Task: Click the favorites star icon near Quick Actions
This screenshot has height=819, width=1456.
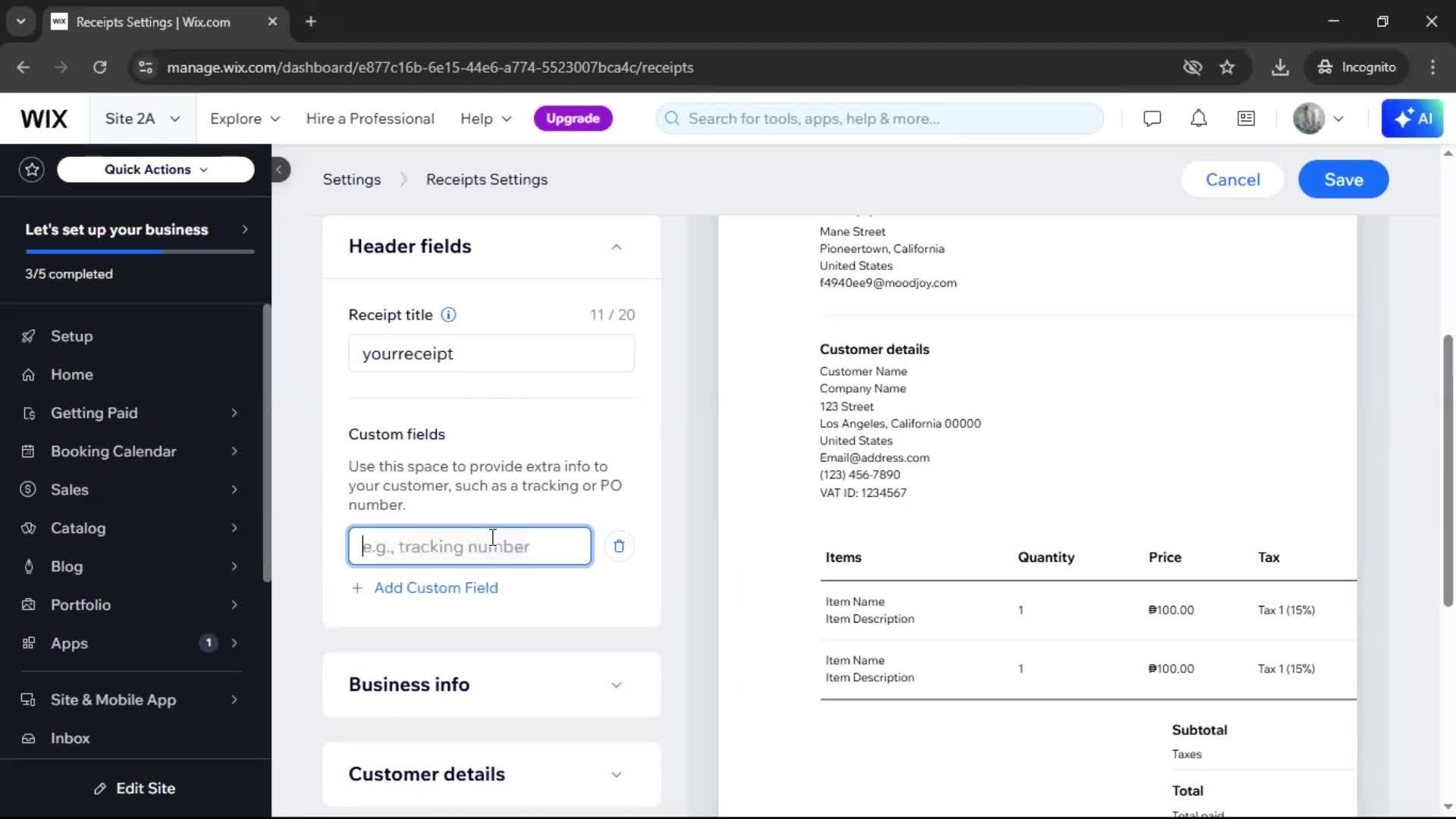Action: pyautogui.click(x=32, y=169)
